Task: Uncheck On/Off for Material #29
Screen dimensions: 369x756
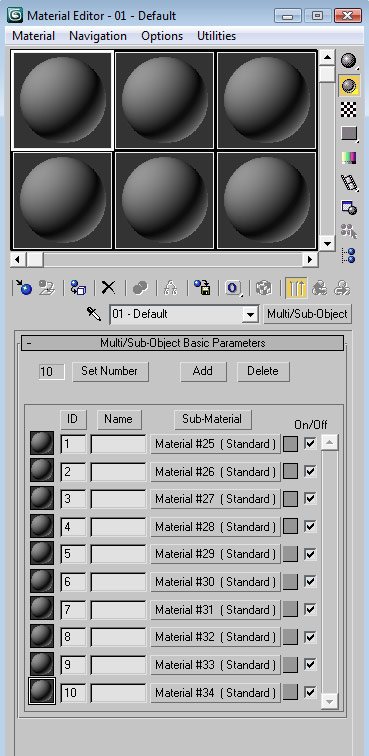Action: (x=310, y=554)
